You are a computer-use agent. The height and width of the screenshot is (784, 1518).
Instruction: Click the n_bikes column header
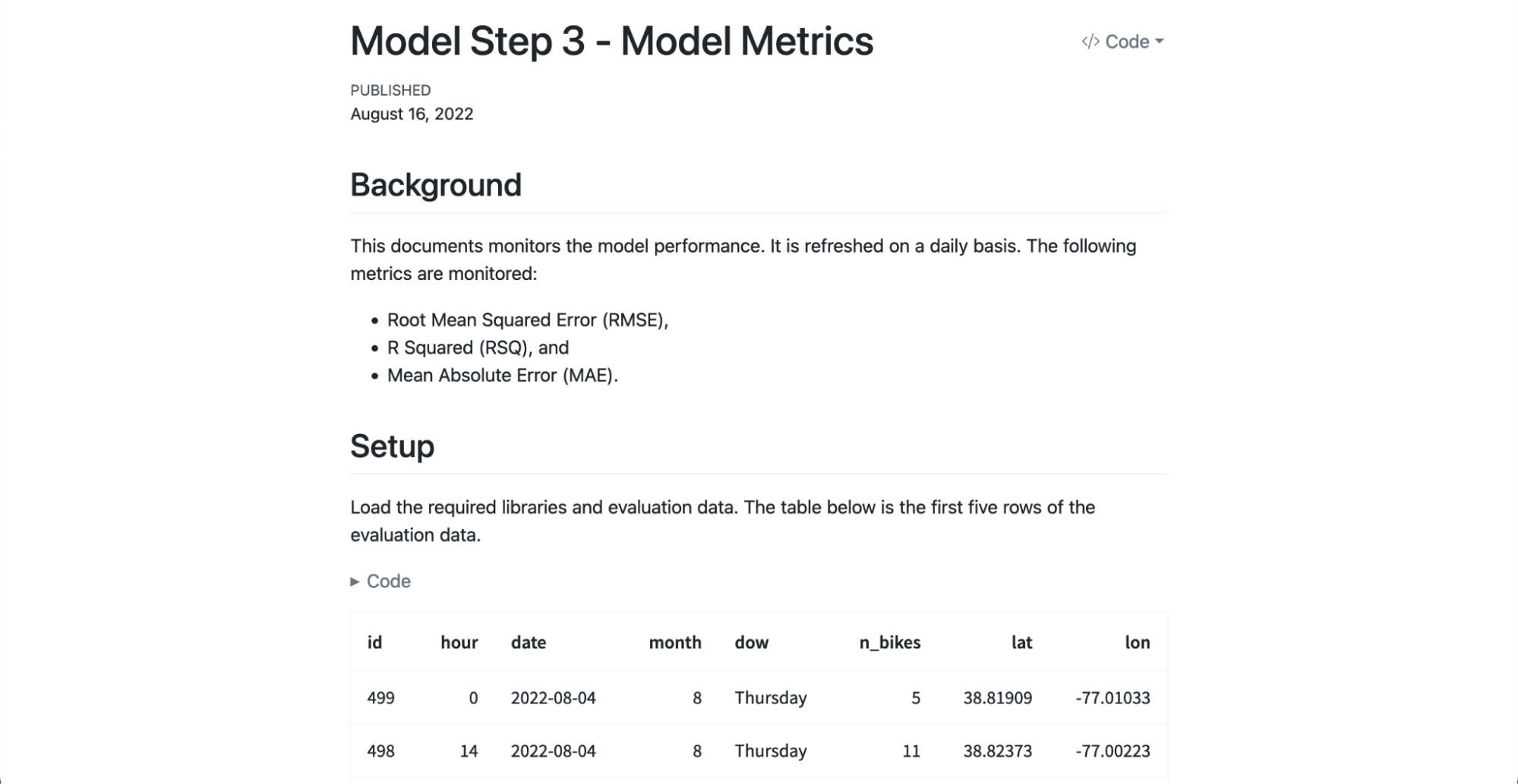[x=889, y=642]
